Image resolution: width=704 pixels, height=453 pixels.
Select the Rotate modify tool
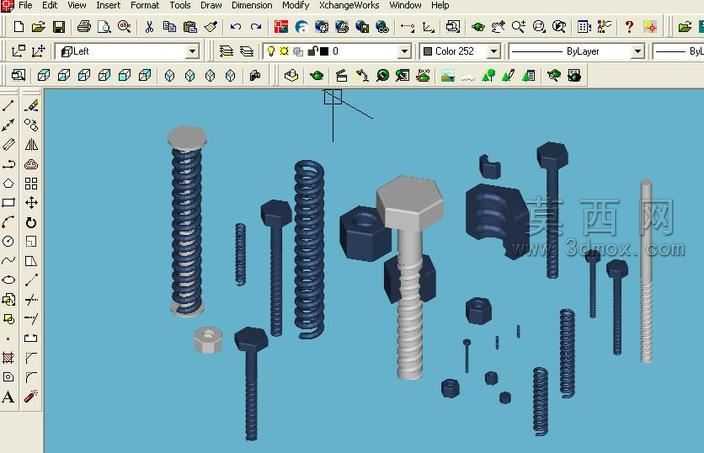pos(31,222)
